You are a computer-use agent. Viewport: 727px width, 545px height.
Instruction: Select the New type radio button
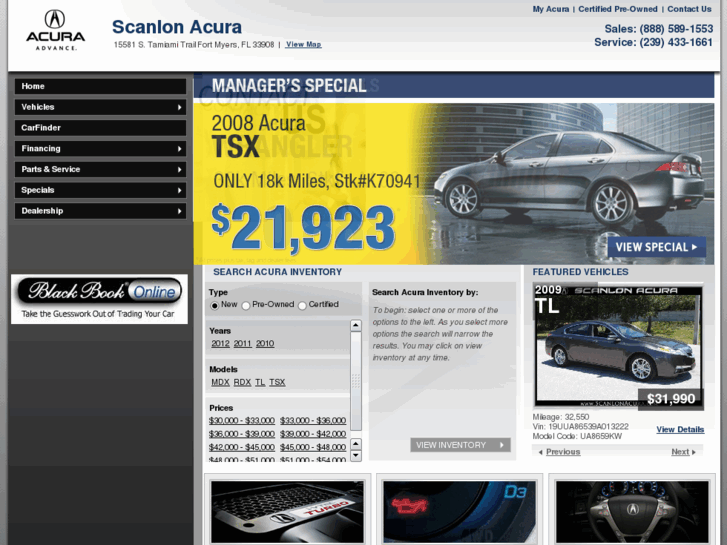tap(214, 305)
